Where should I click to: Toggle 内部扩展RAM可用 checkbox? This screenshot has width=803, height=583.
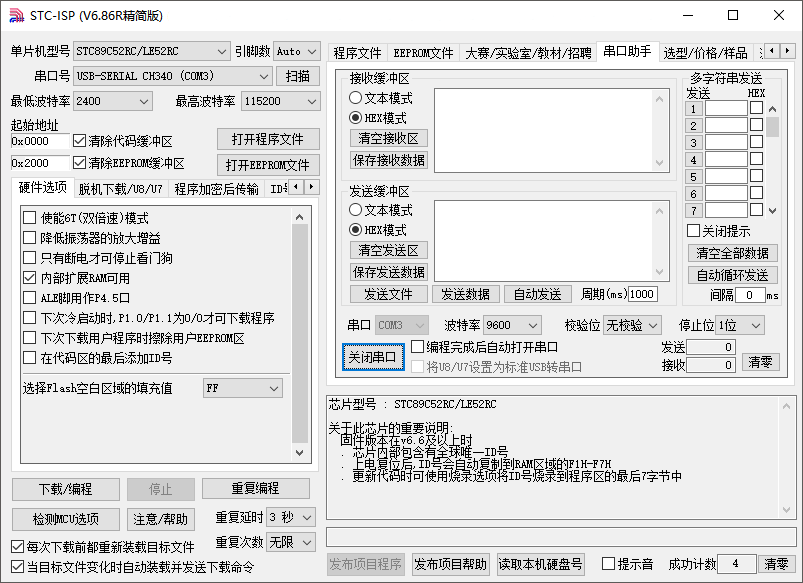30,278
